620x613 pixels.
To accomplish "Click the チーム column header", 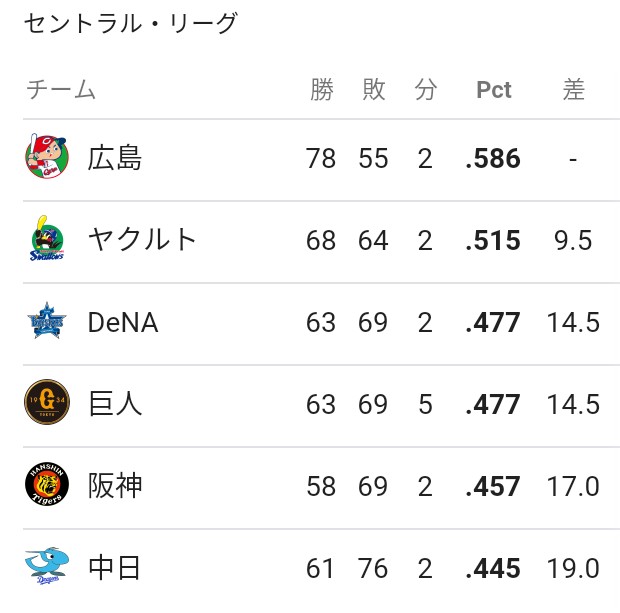I will pos(61,89).
